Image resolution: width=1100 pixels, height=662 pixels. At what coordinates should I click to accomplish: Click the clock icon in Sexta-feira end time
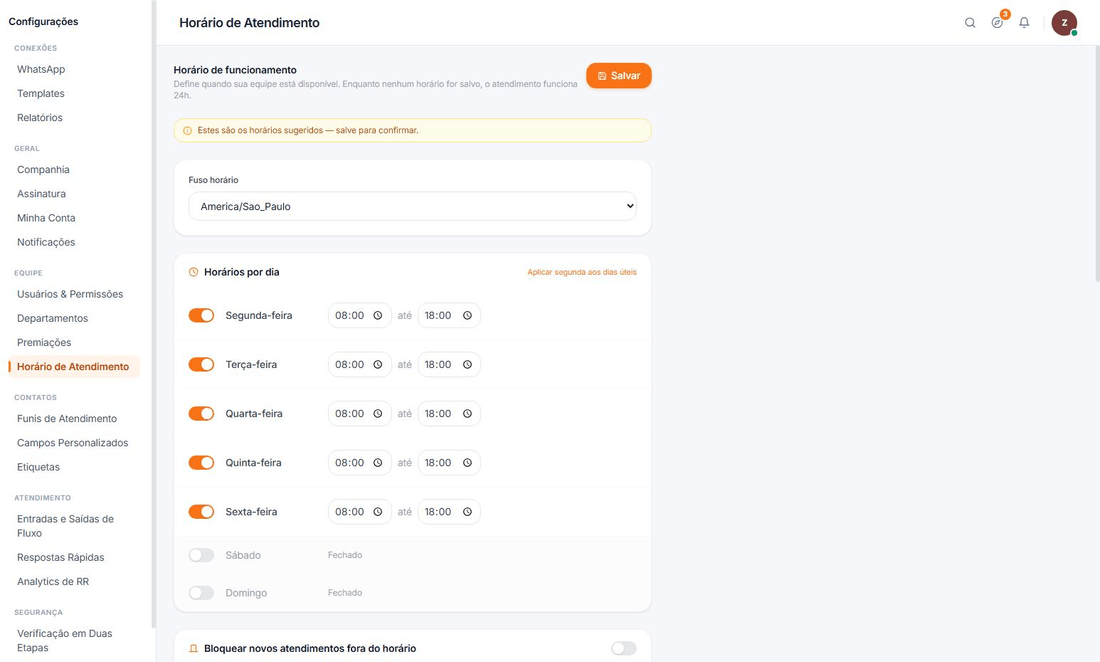(x=467, y=512)
